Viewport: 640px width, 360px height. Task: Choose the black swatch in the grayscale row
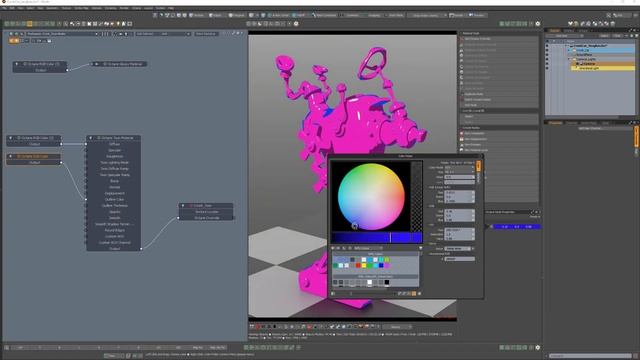[x=387, y=282]
